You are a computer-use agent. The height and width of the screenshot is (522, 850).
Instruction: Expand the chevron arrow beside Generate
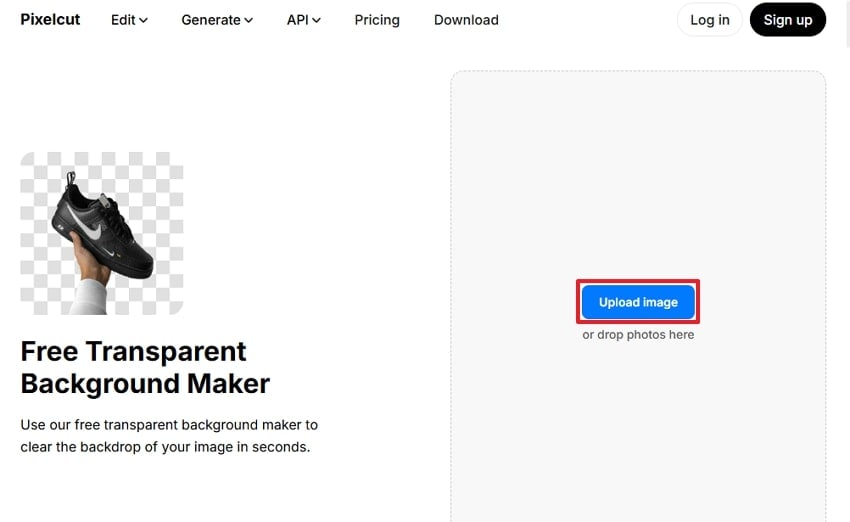pos(248,20)
